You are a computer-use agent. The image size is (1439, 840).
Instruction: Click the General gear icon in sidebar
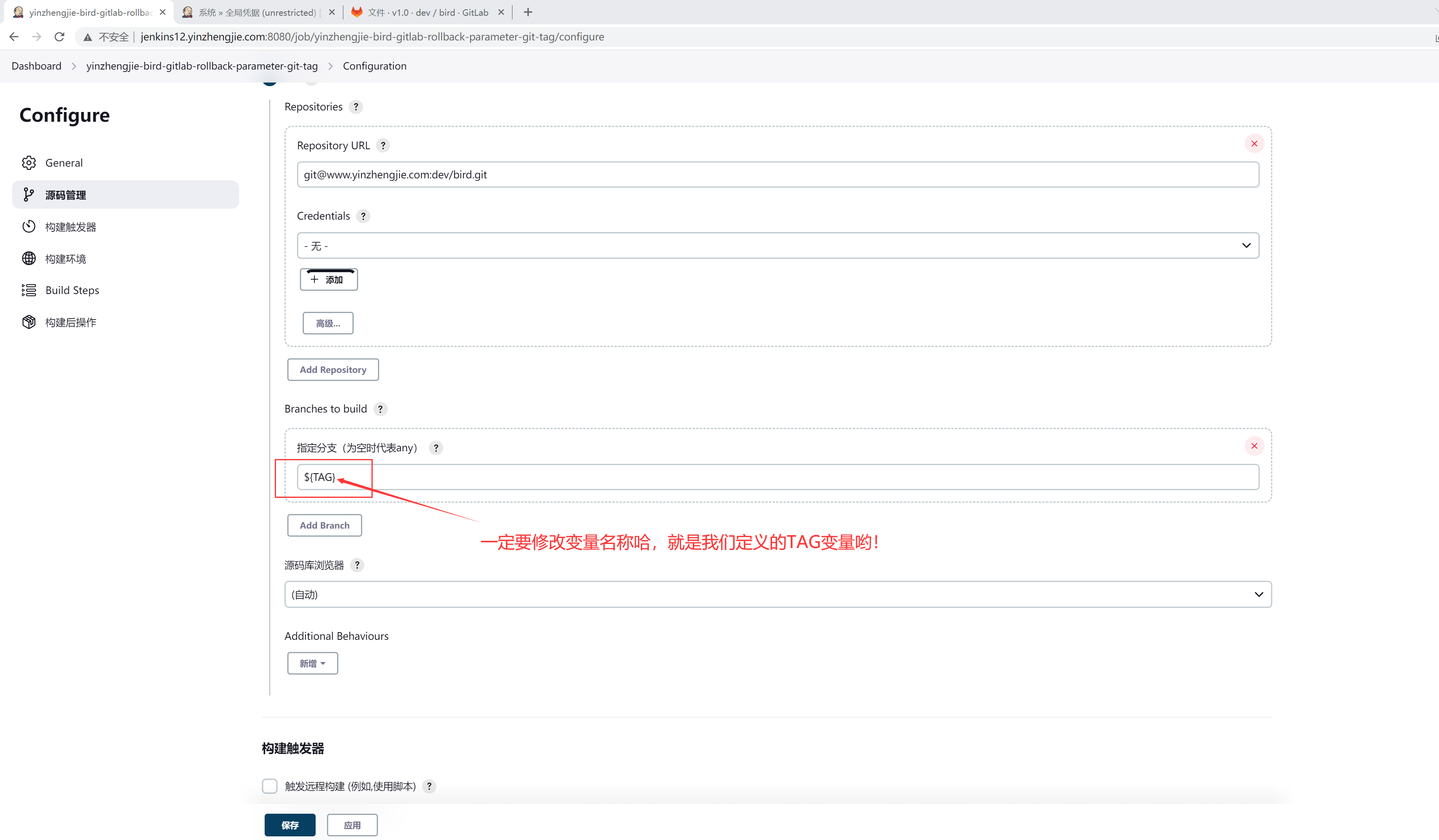[x=29, y=163]
